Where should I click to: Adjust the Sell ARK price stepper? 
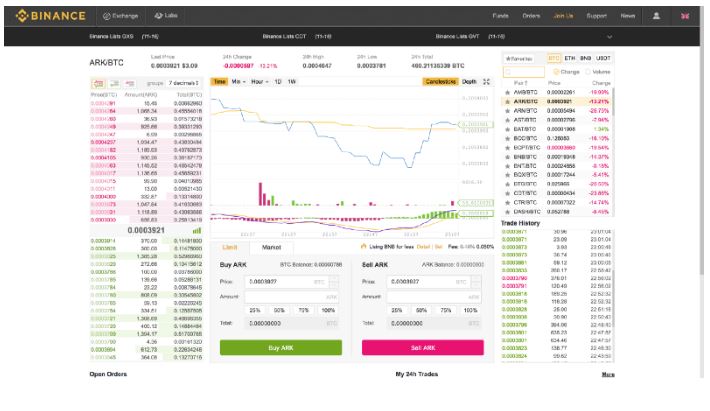click(476, 282)
